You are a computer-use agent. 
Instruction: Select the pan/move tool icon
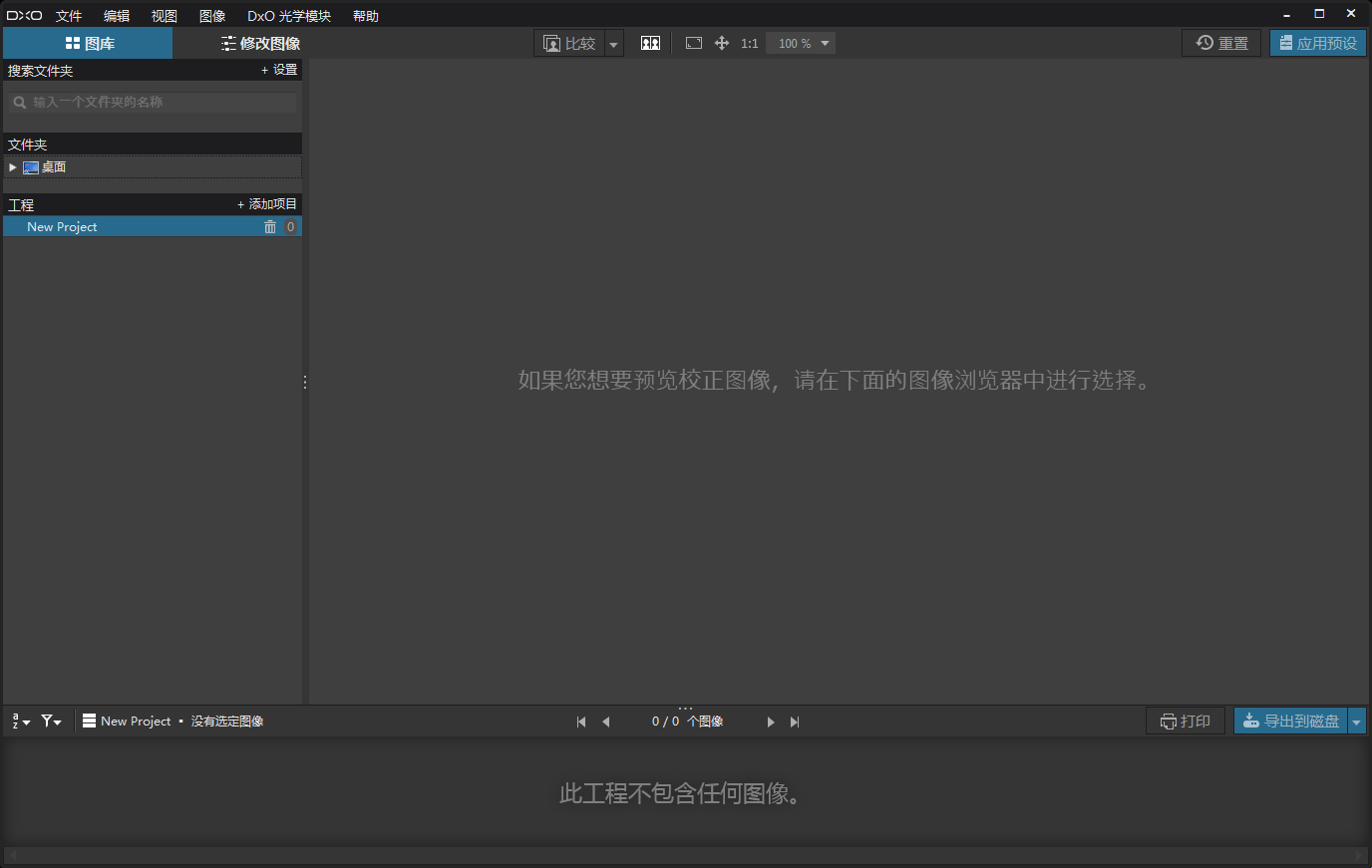click(x=722, y=43)
